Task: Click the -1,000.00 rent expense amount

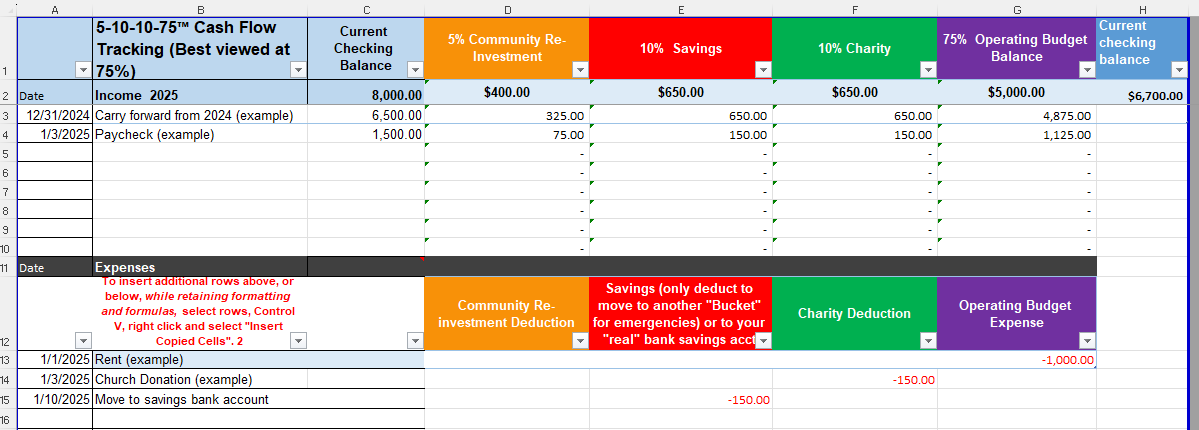Action: coord(1067,360)
